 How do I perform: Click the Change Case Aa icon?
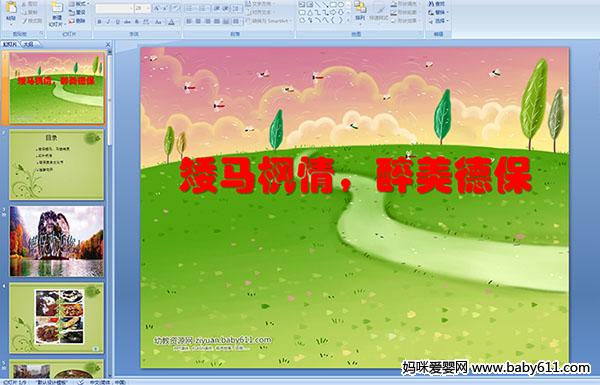[x=158, y=22]
